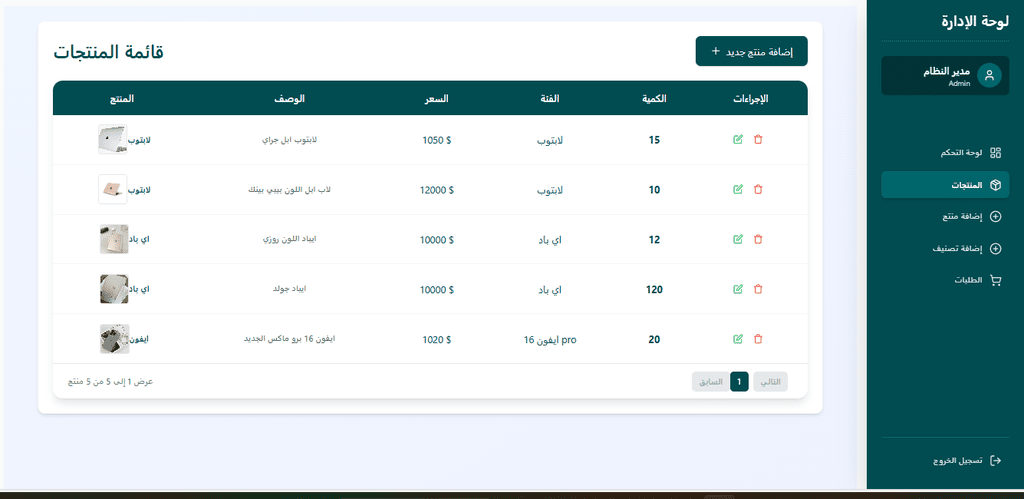Delete the ايفون 16 product row
The image size is (1024, 499).
(758, 339)
